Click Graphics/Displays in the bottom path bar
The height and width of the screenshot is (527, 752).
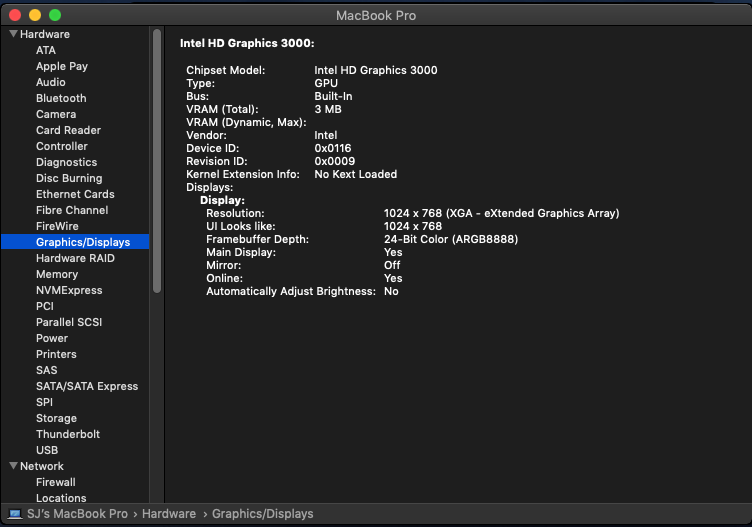tap(262, 514)
